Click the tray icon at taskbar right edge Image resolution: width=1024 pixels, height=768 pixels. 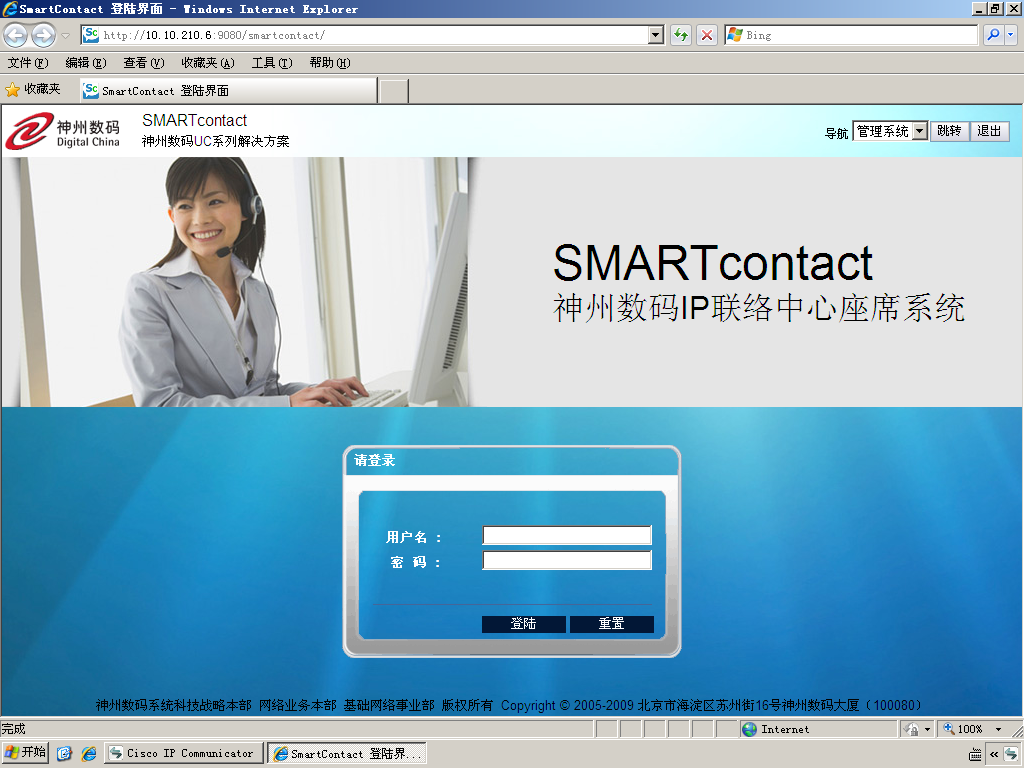point(1012,755)
